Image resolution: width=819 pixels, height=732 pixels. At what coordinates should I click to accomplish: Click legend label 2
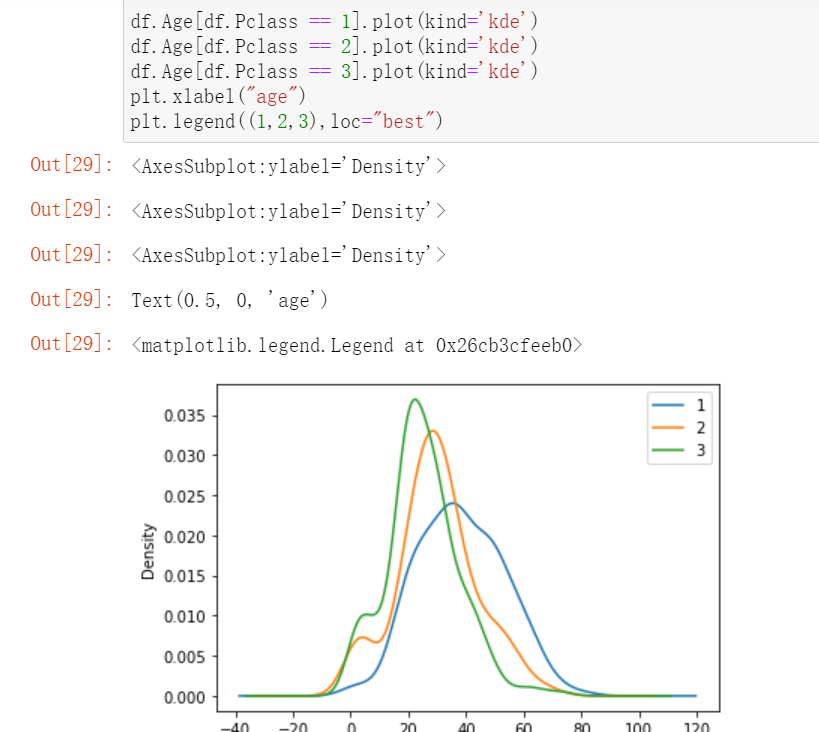click(701, 428)
